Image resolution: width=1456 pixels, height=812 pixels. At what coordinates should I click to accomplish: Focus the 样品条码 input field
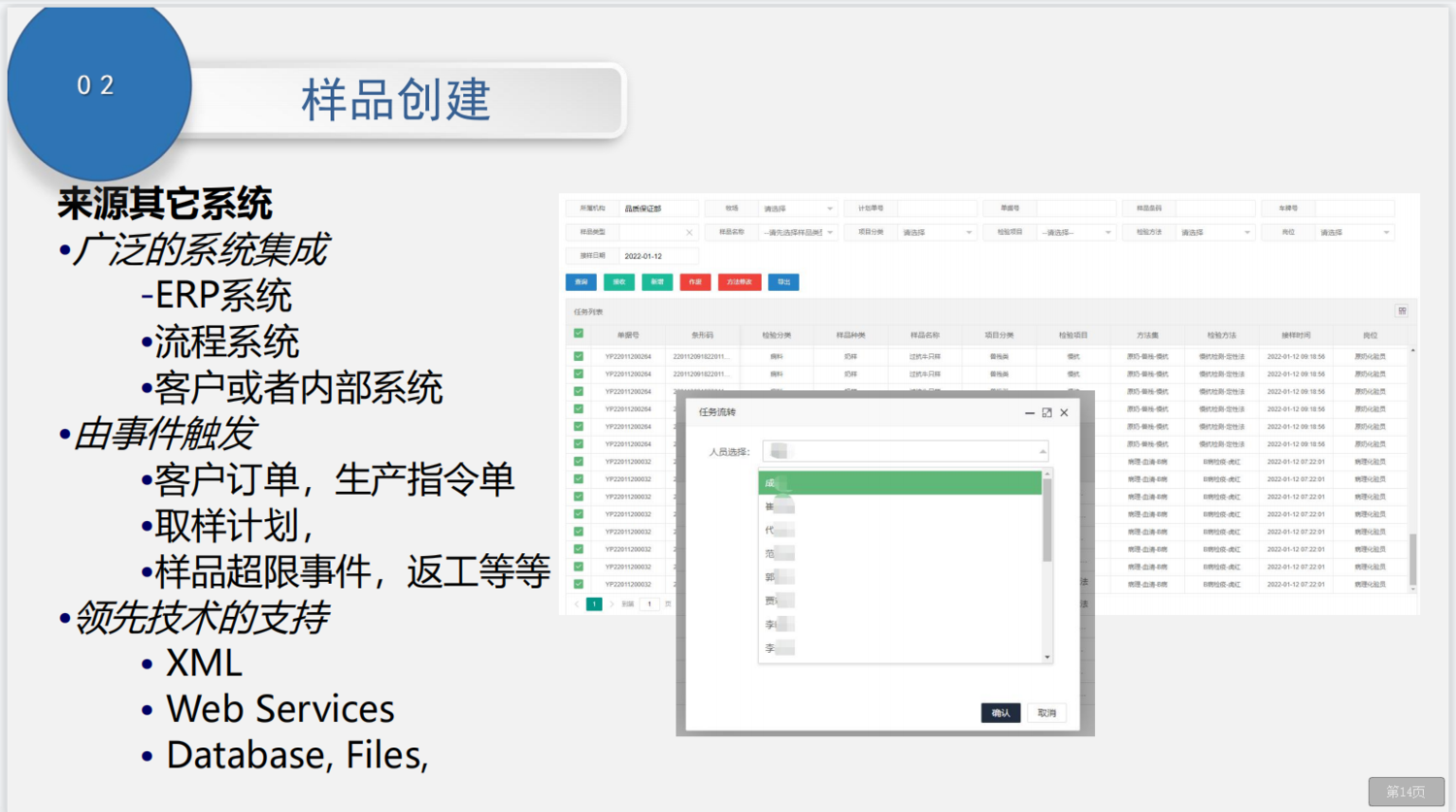(x=1215, y=209)
